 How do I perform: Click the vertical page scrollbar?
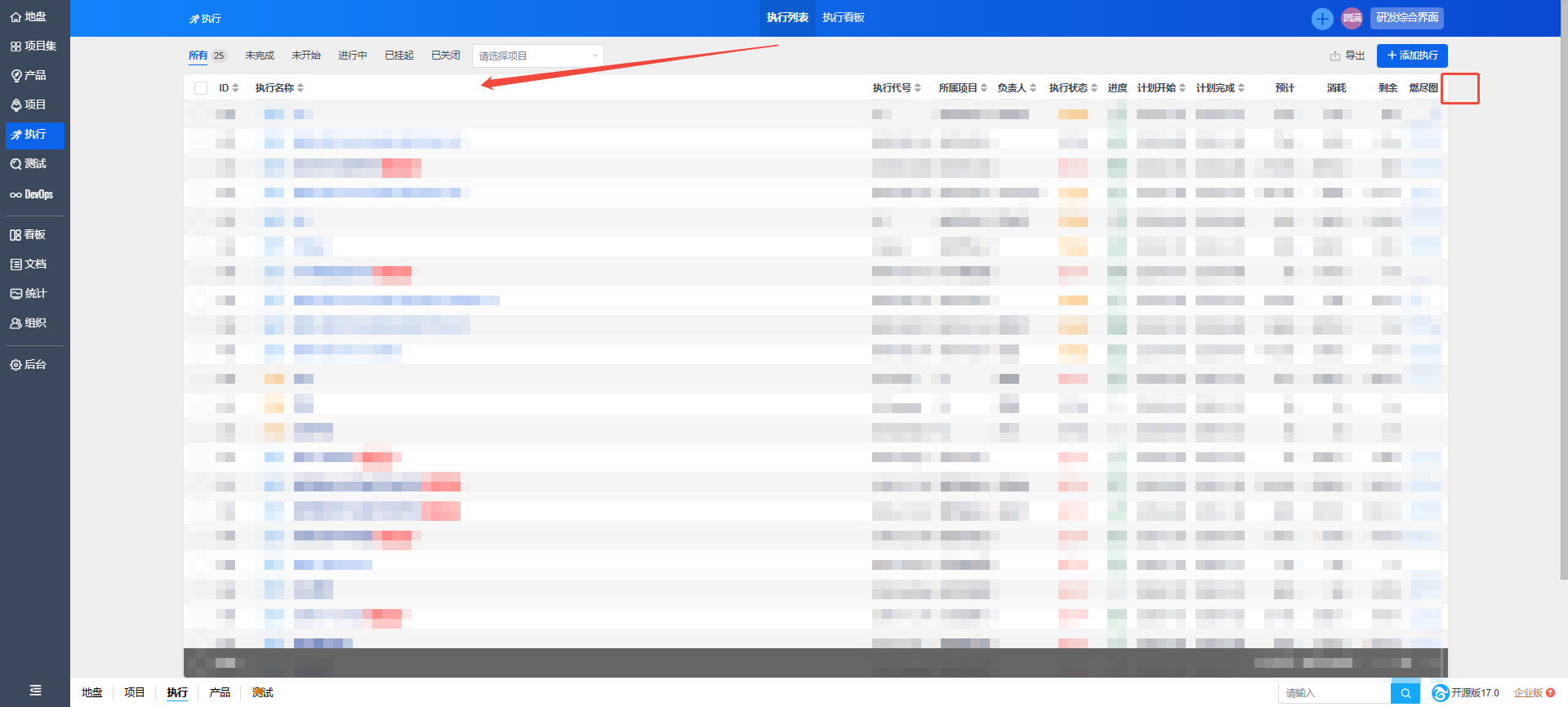[x=1564, y=290]
